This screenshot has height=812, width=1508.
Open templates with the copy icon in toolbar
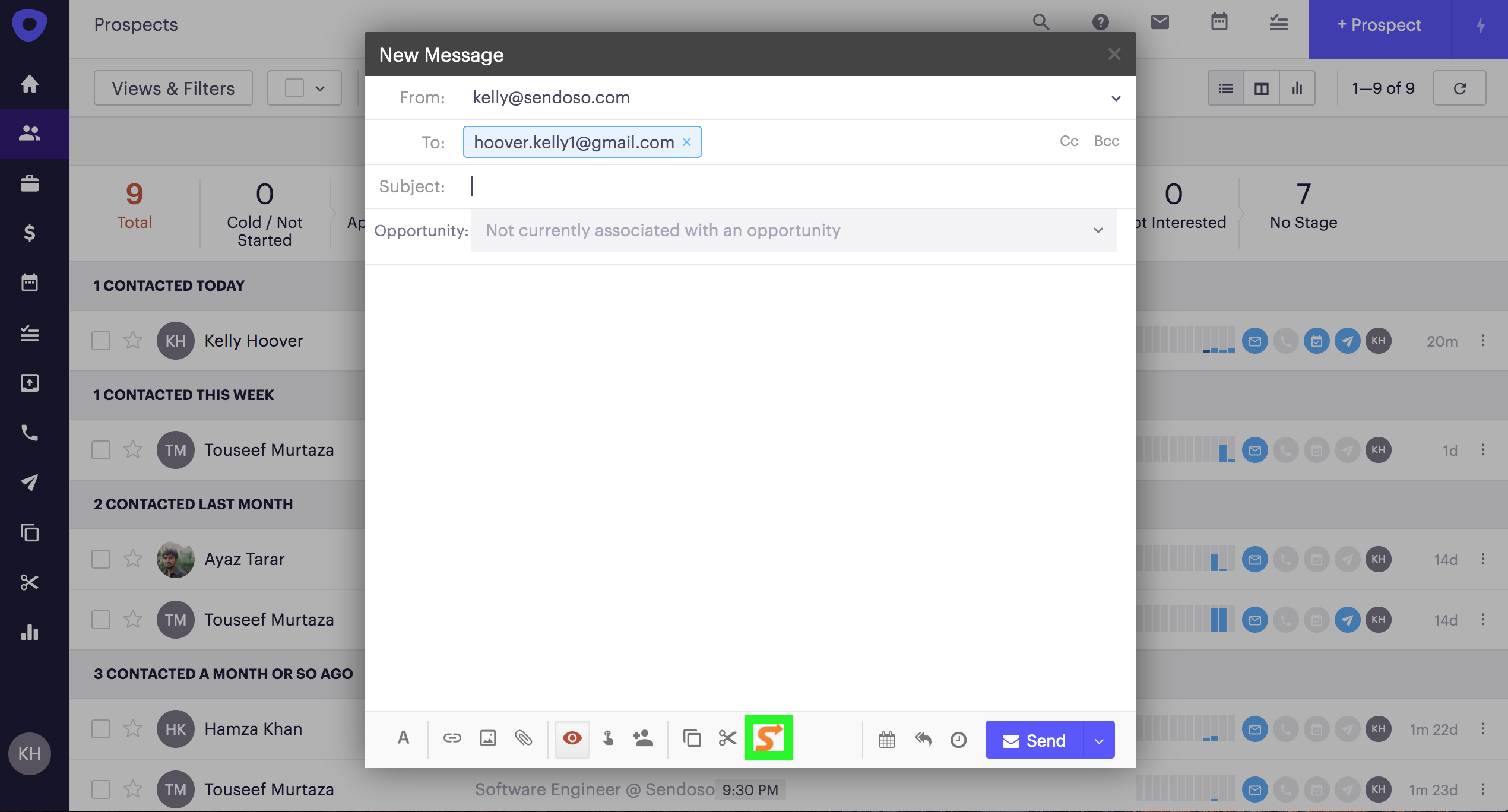[692, 738]
